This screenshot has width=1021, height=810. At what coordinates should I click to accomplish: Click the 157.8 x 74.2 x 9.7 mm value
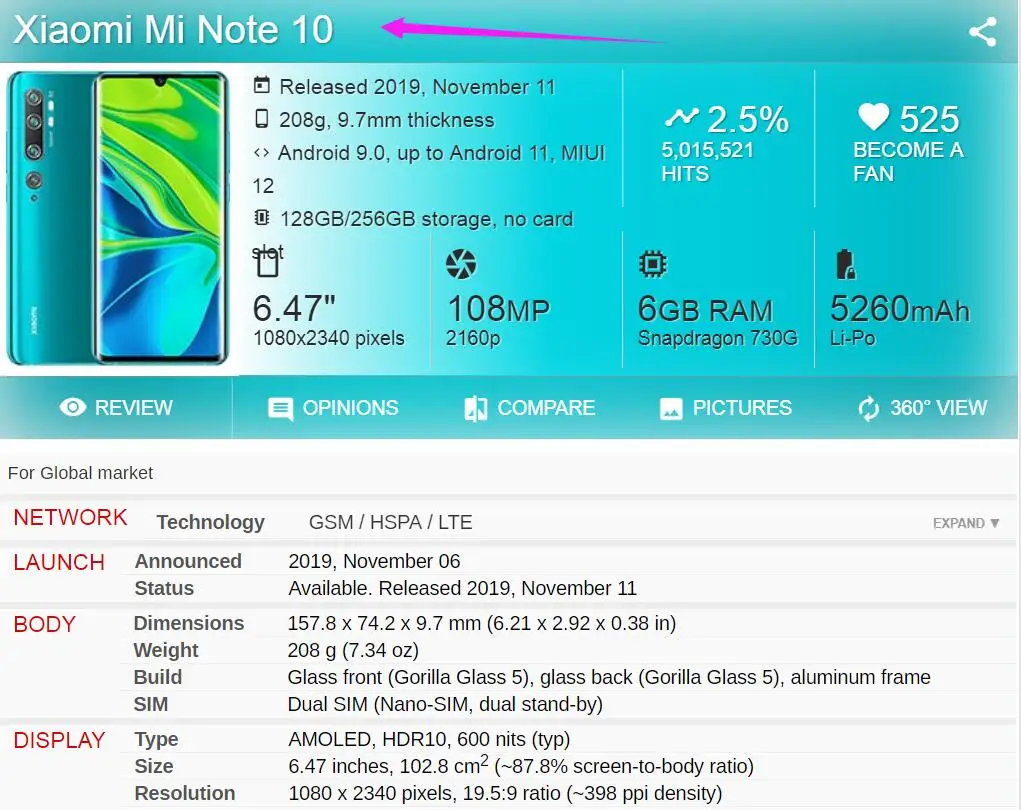click(x=482, y=623)
